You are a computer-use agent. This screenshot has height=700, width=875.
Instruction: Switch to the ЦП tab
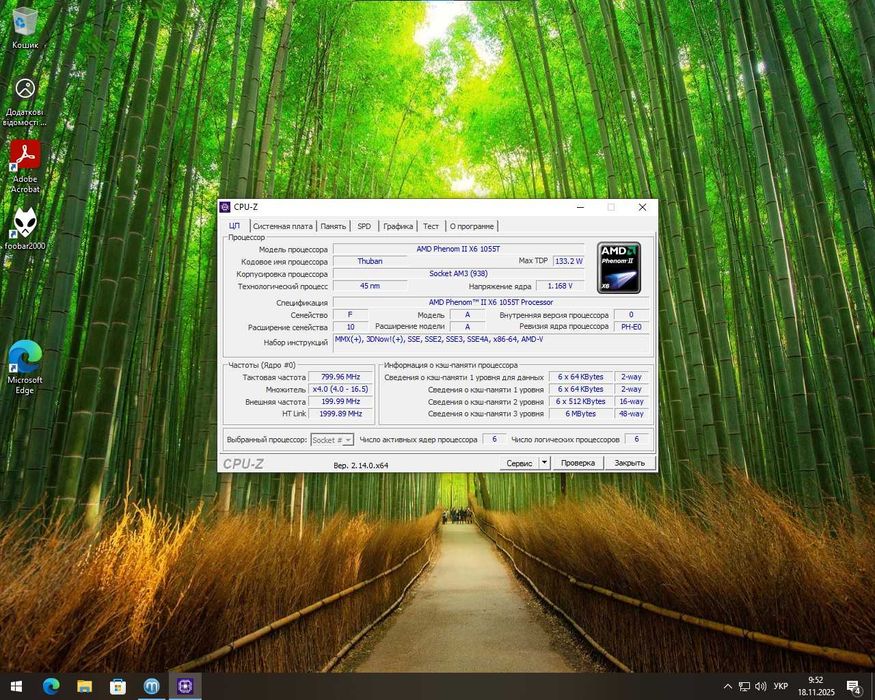click(x=234, y=226)
